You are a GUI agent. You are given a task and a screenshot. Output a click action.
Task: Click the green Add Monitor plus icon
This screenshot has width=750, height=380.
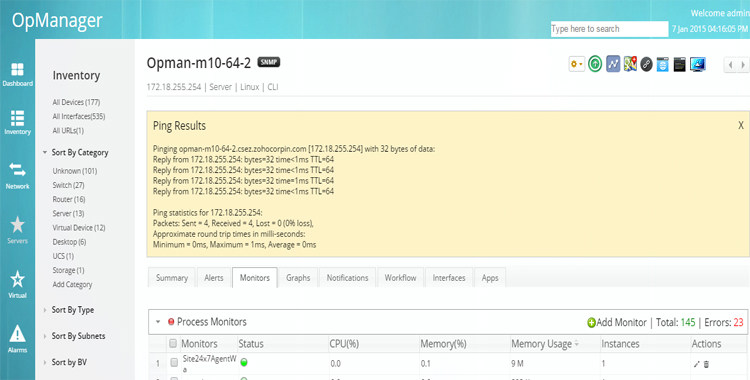coord(591,323)
